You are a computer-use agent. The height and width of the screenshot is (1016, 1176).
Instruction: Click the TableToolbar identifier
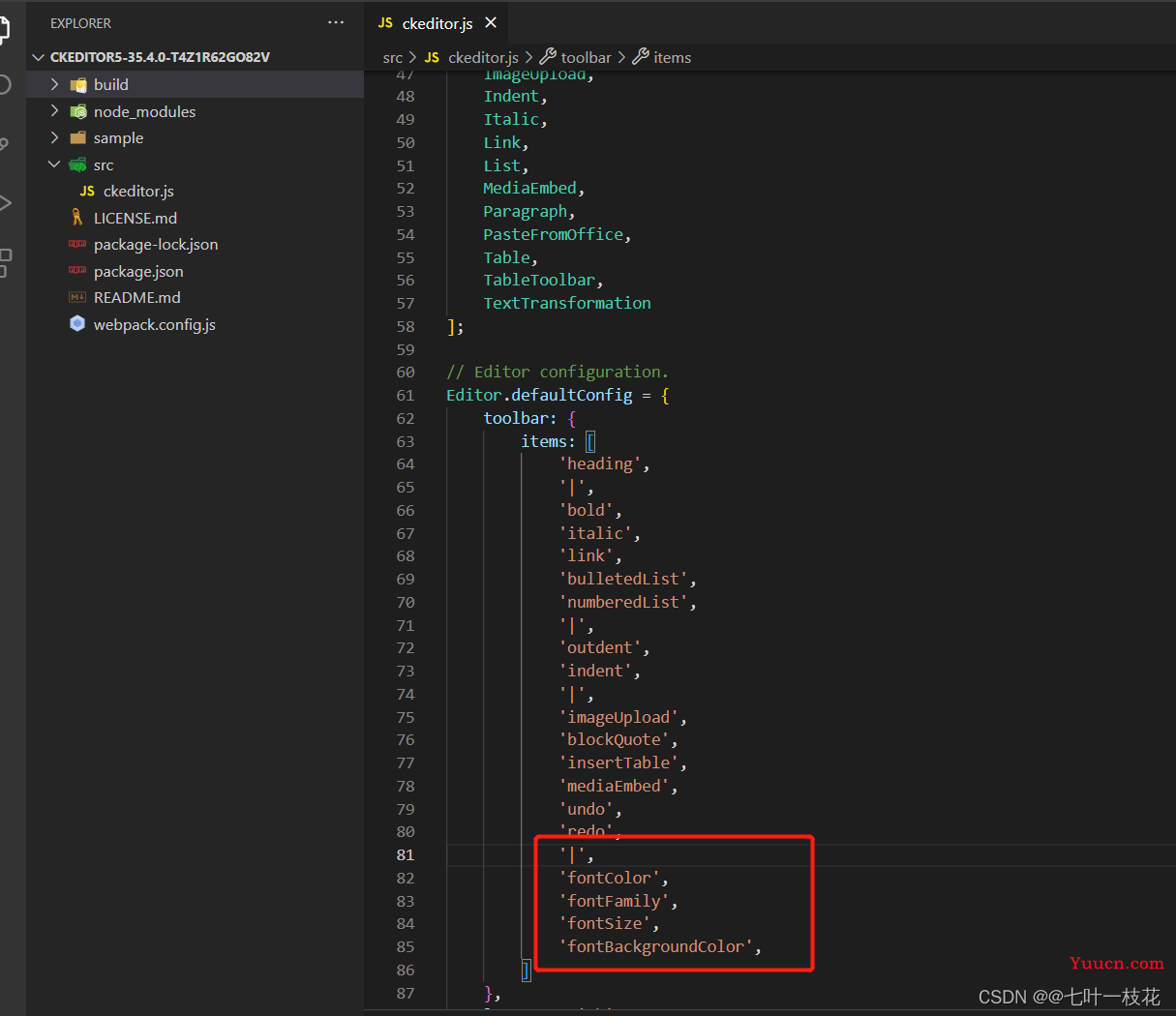(539, 280)
